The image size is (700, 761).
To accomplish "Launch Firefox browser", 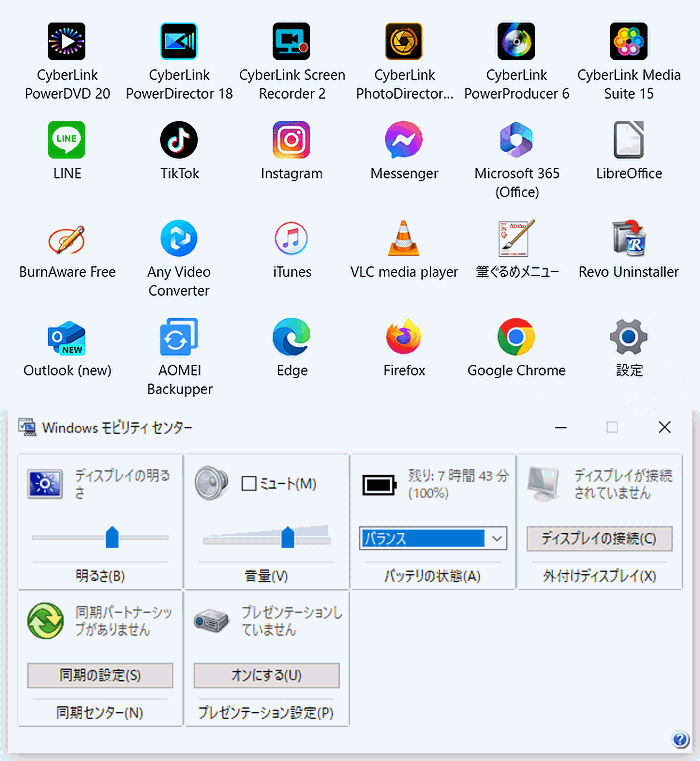I will click(404, 337).
